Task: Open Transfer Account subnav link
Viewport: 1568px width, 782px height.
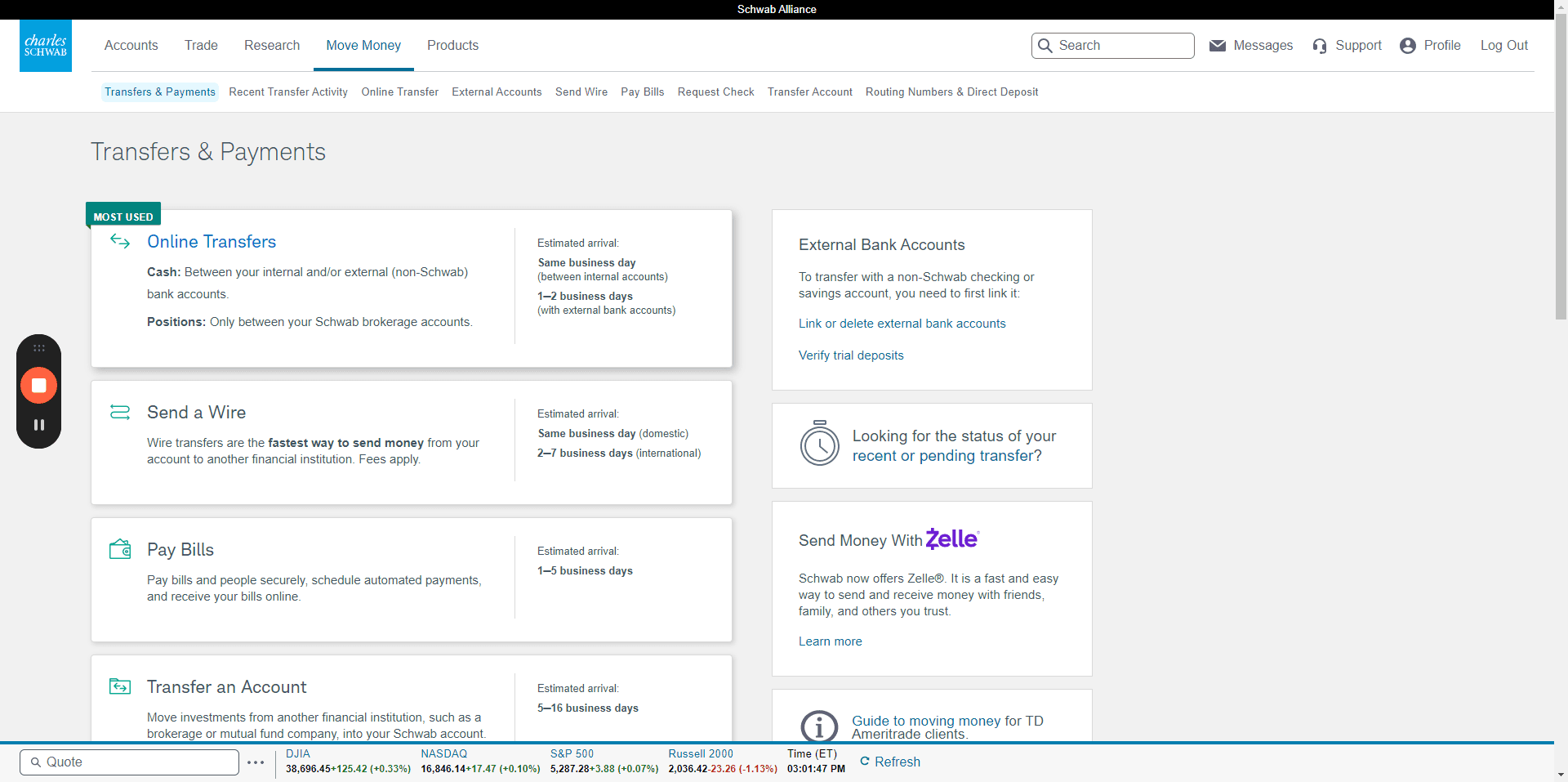Action: [x=810, y=92]
